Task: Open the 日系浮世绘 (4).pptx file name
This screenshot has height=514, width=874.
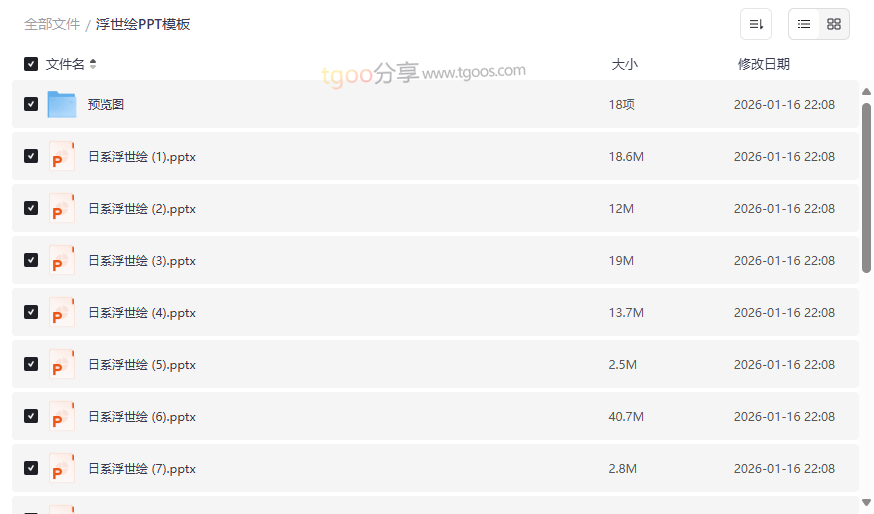Action: (142, 313)
